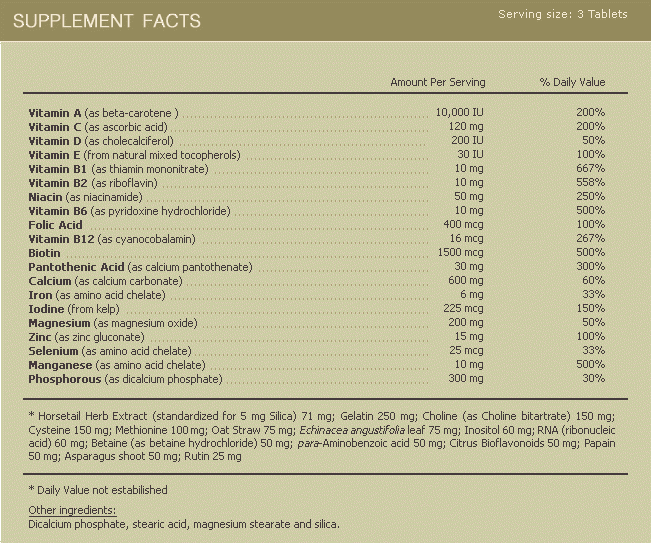Click the '400 mcg' amount value

[463, 225]
